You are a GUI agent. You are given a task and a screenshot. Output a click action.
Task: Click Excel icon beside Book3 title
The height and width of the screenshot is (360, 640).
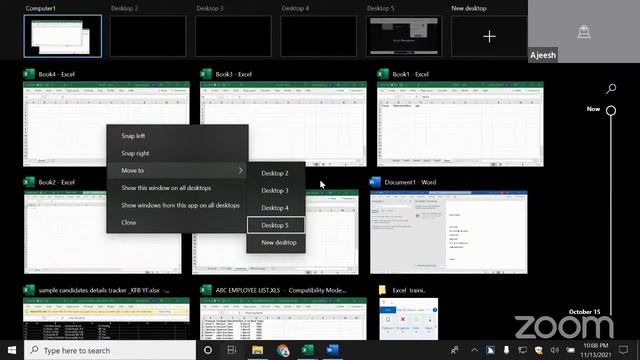[206, 74]
